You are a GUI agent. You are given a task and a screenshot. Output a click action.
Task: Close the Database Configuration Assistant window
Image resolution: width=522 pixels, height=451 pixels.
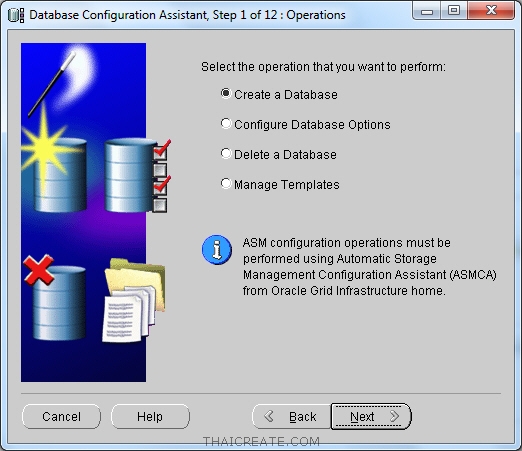click(x=491, y=11)
